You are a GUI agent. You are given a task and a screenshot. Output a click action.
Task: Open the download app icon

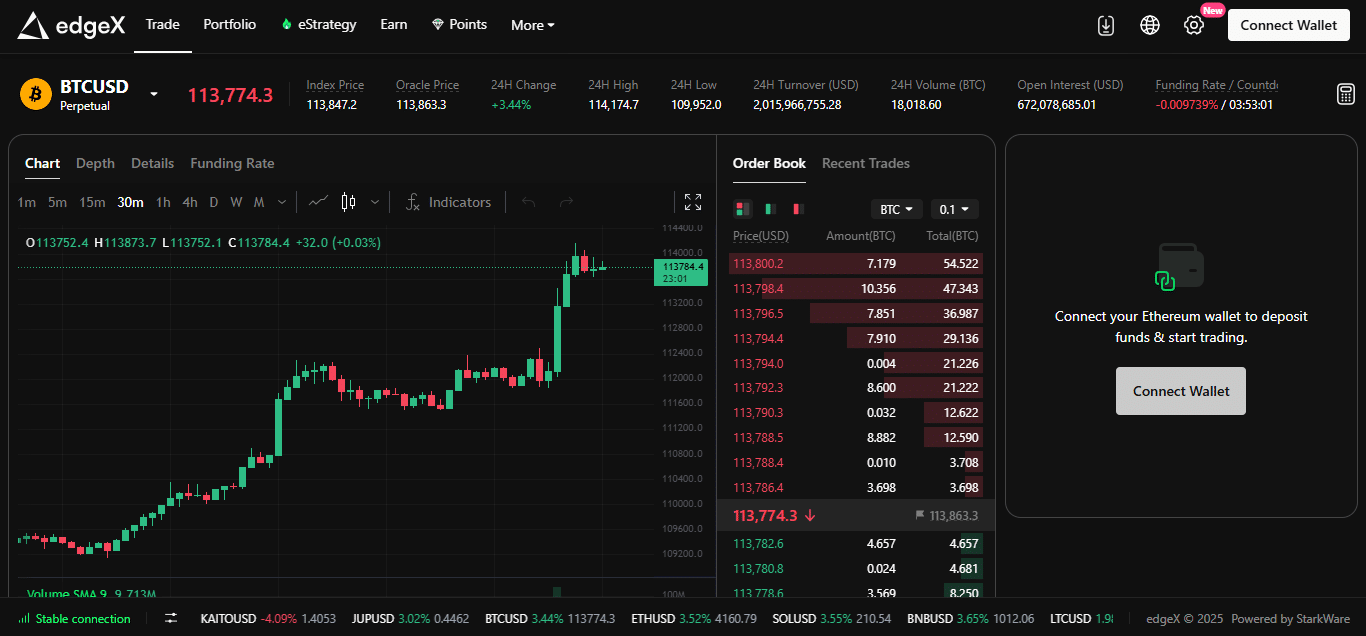(x=1106, y=25)
